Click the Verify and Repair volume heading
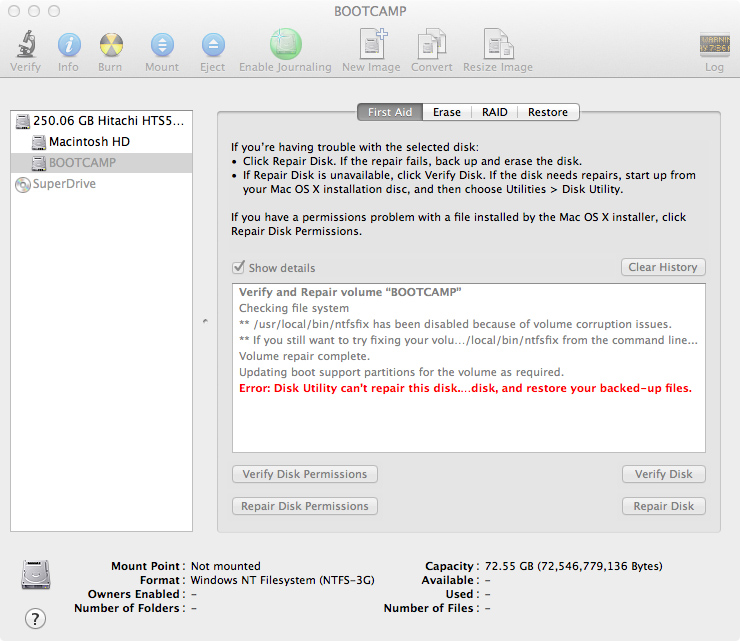The width and height of the screenshot is (740, 641). pos(350,292)
